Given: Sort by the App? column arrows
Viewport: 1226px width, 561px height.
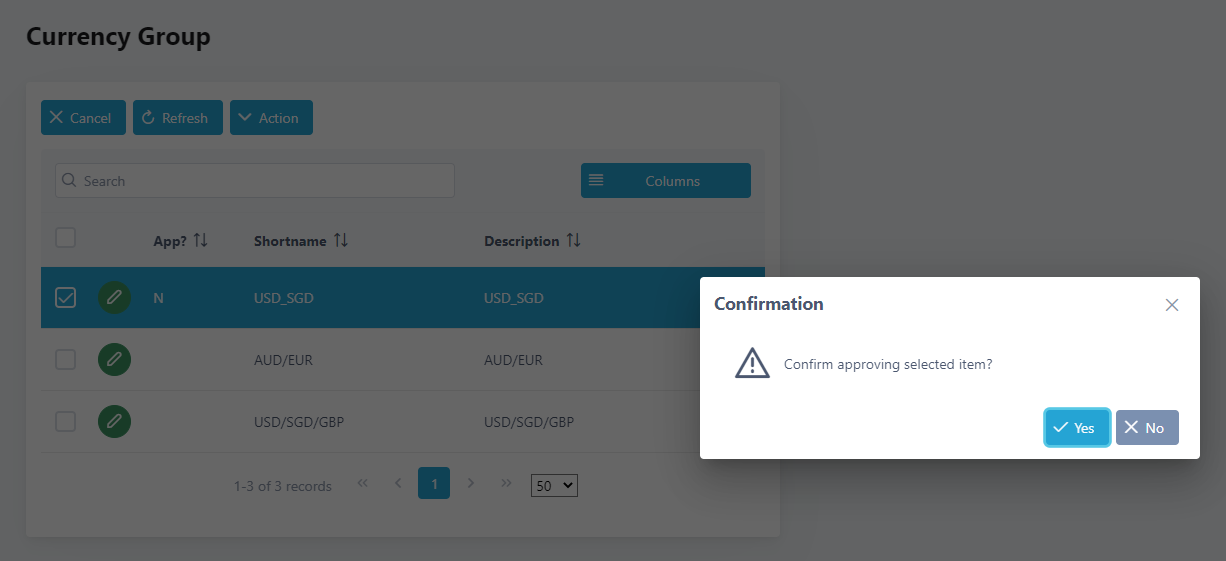Looking at the screenshot, I should tap(201, 241).
